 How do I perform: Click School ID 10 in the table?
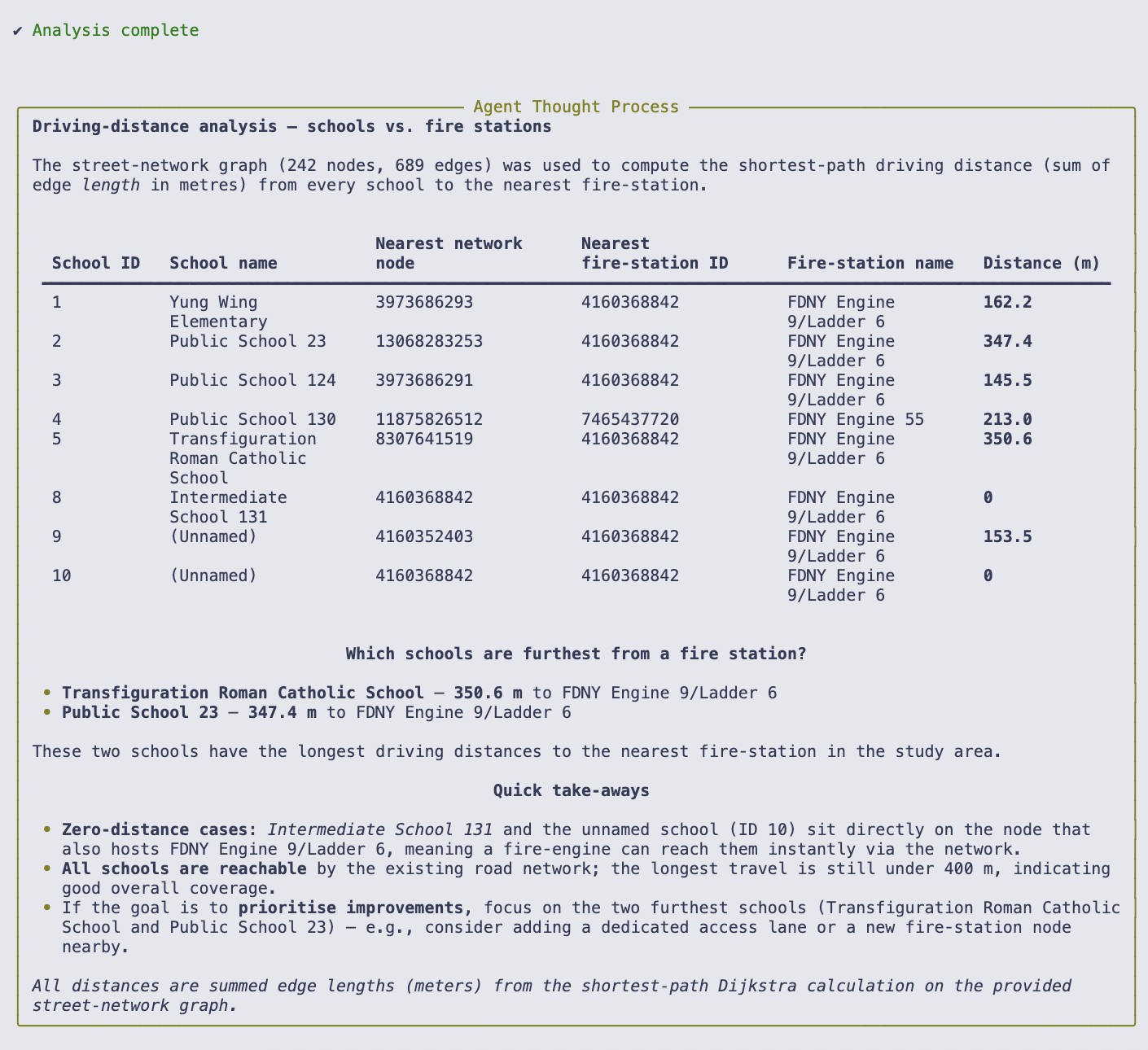tap(62, 575)
